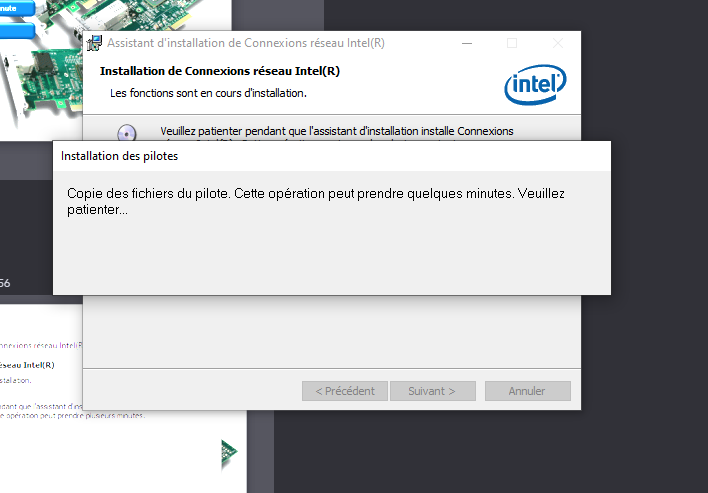Click the top blue button in the background window
The height and width of the screenshot is (493, 708).
coord(17,8)
